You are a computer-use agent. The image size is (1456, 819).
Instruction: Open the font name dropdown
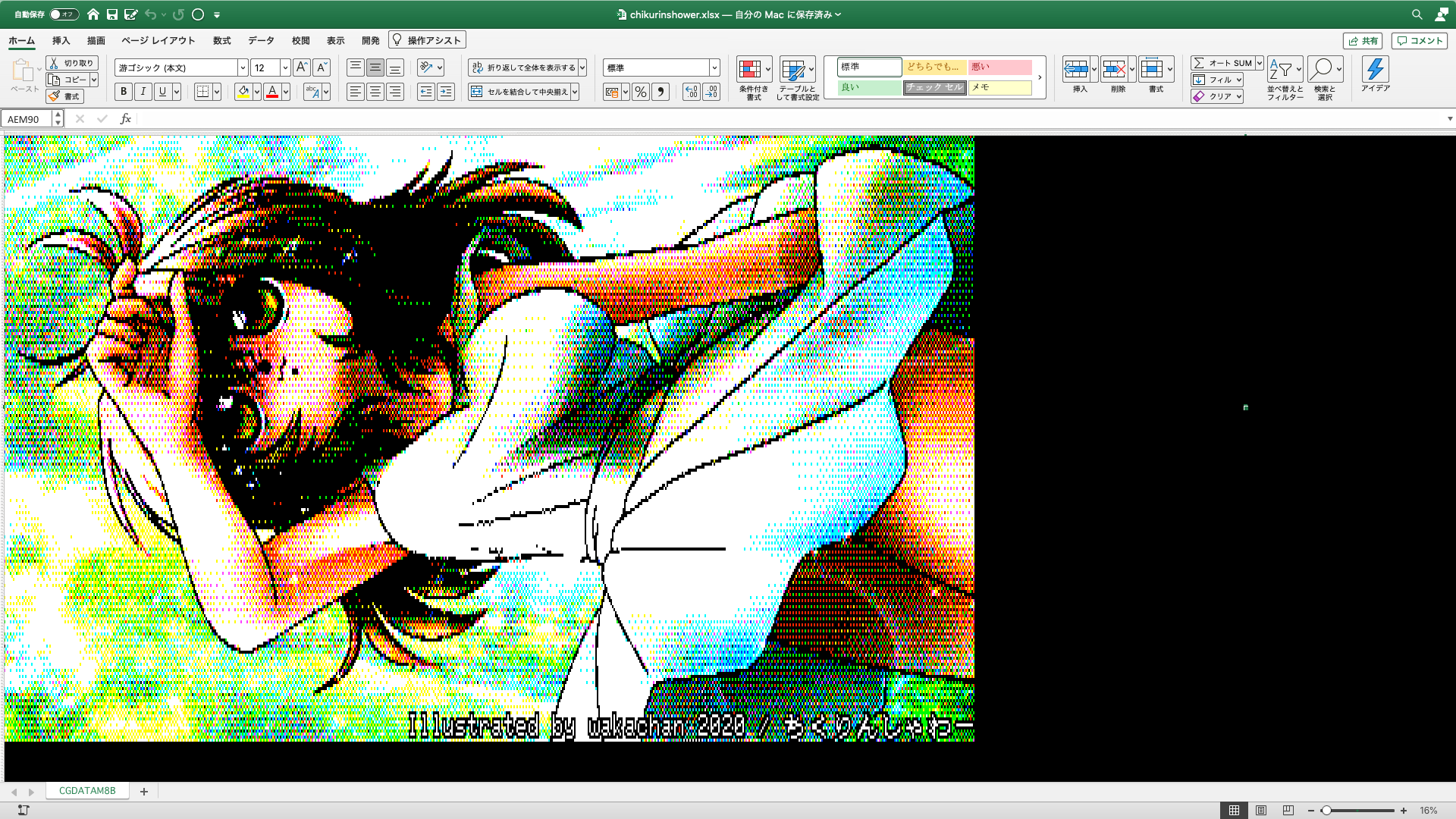[243, 67]
